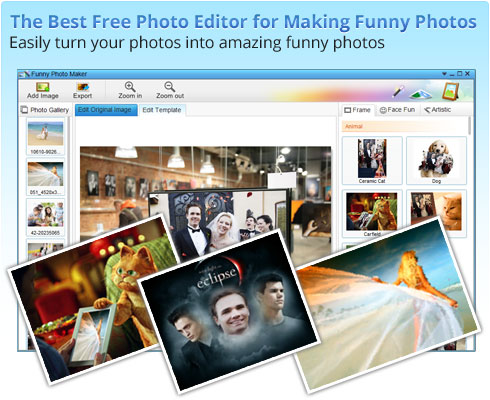
Task: Click the Zoom in magnifier icon
Action: click(x=130, y=87)
